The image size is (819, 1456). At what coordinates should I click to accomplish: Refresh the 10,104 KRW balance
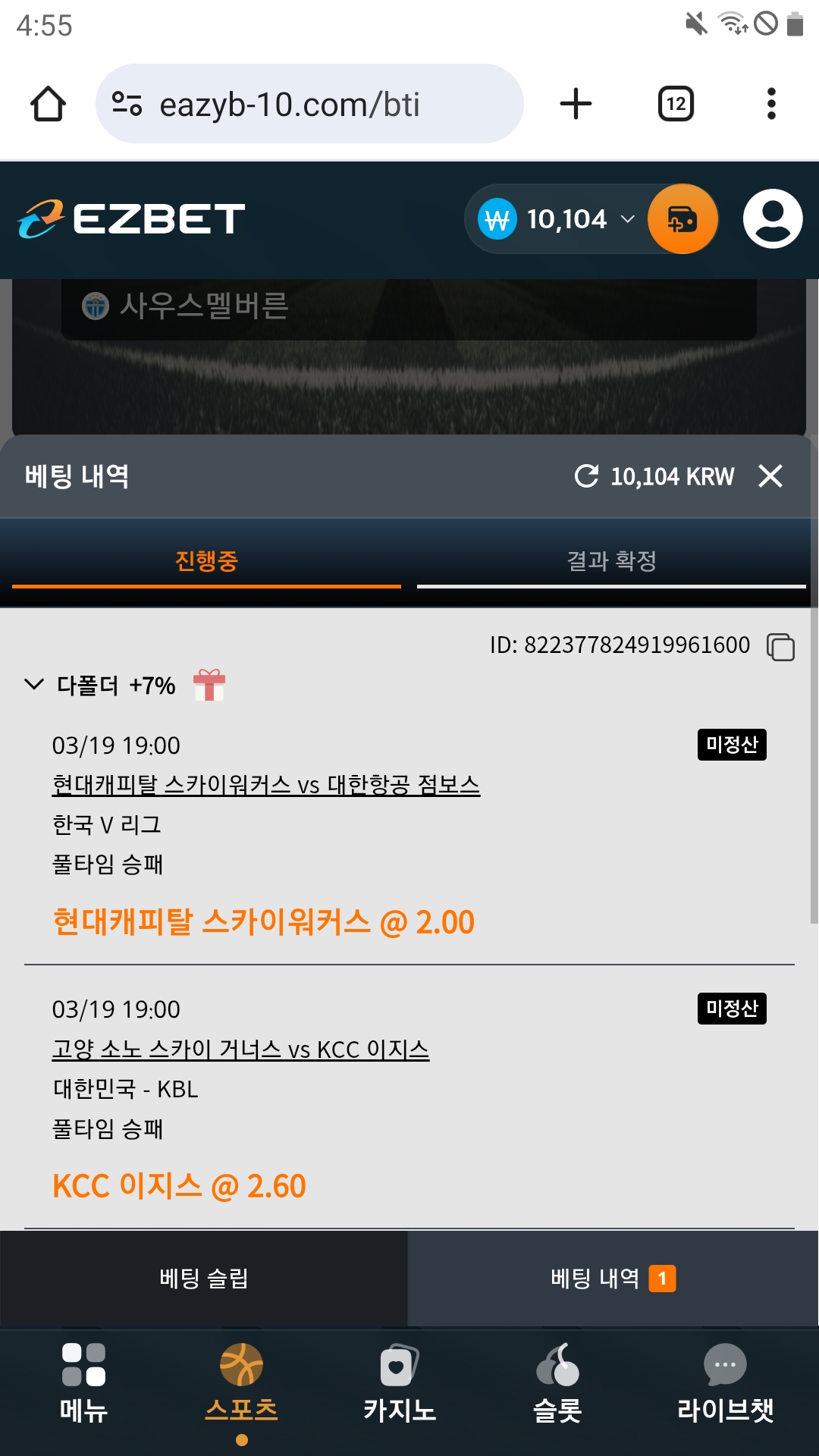pyautogui.click(x=586, y=476)
